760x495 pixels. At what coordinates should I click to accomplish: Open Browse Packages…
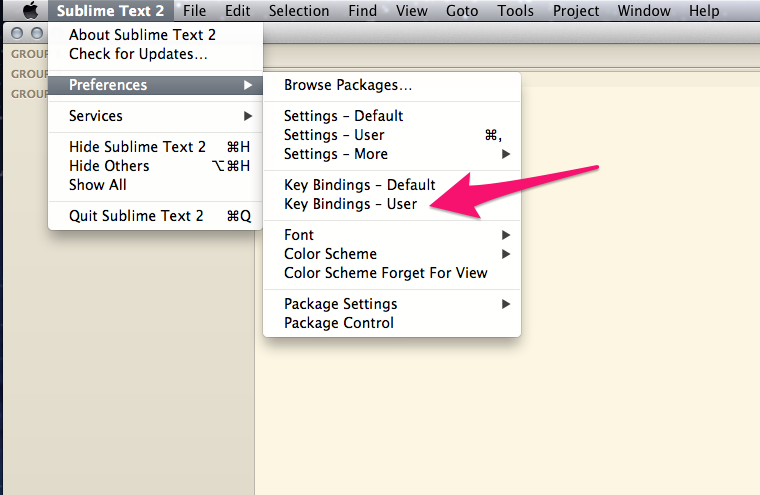point(347,86)
